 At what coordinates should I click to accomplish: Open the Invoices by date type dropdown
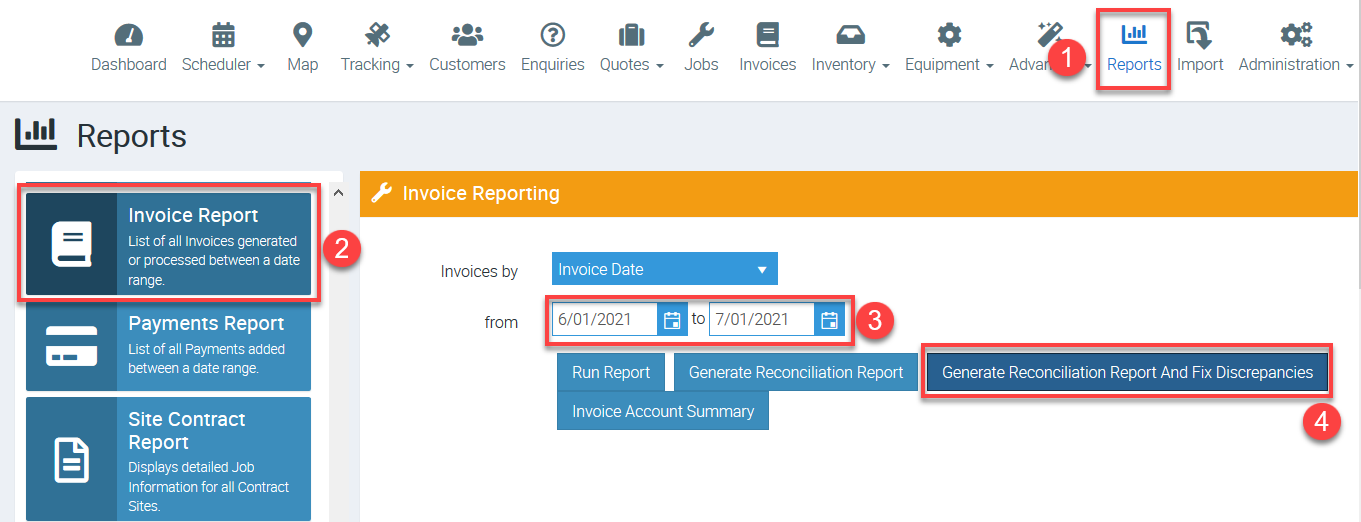(x=664, y=269)
